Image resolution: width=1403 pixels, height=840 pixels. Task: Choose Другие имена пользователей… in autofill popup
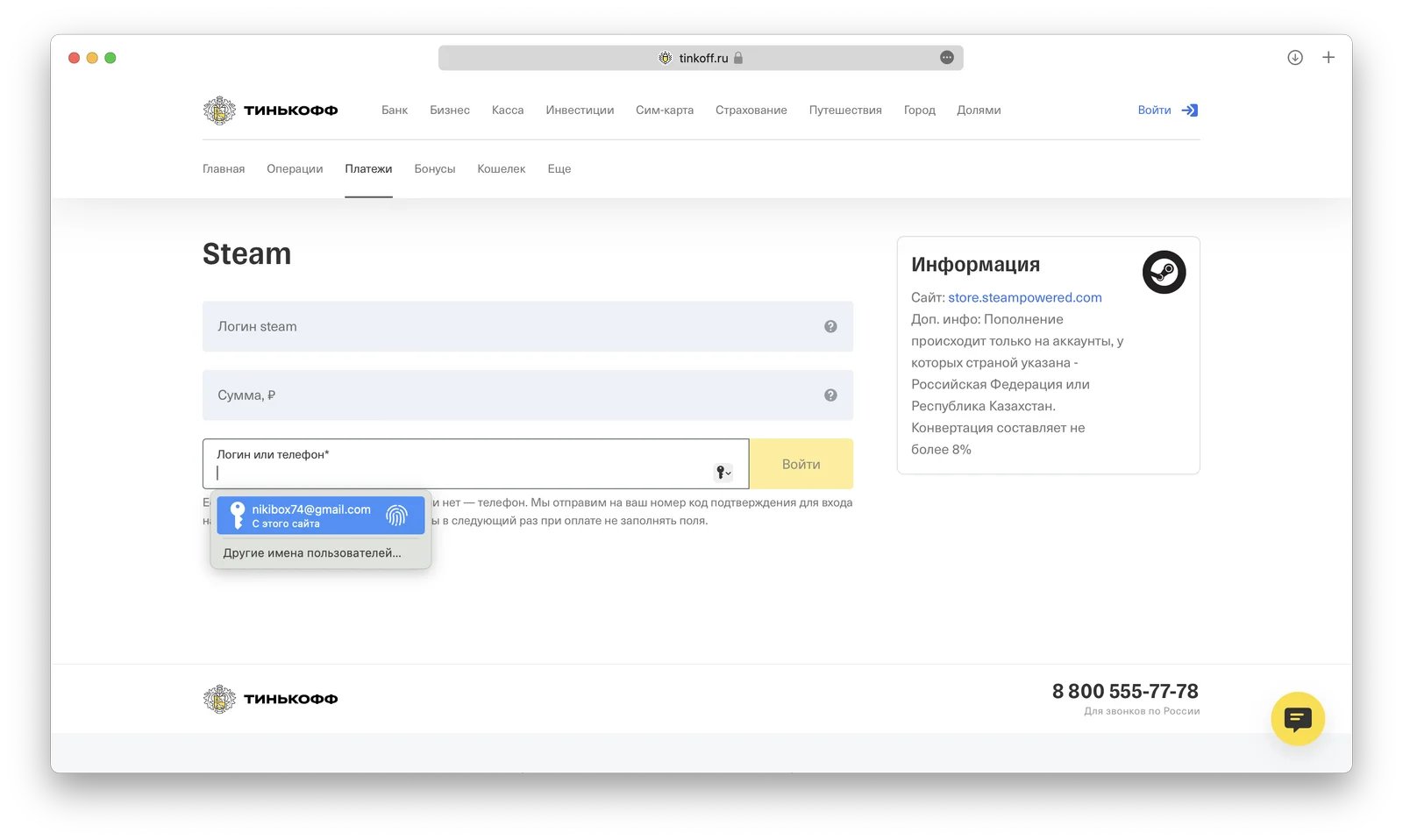pyautogui.click(x=312, y=553)
